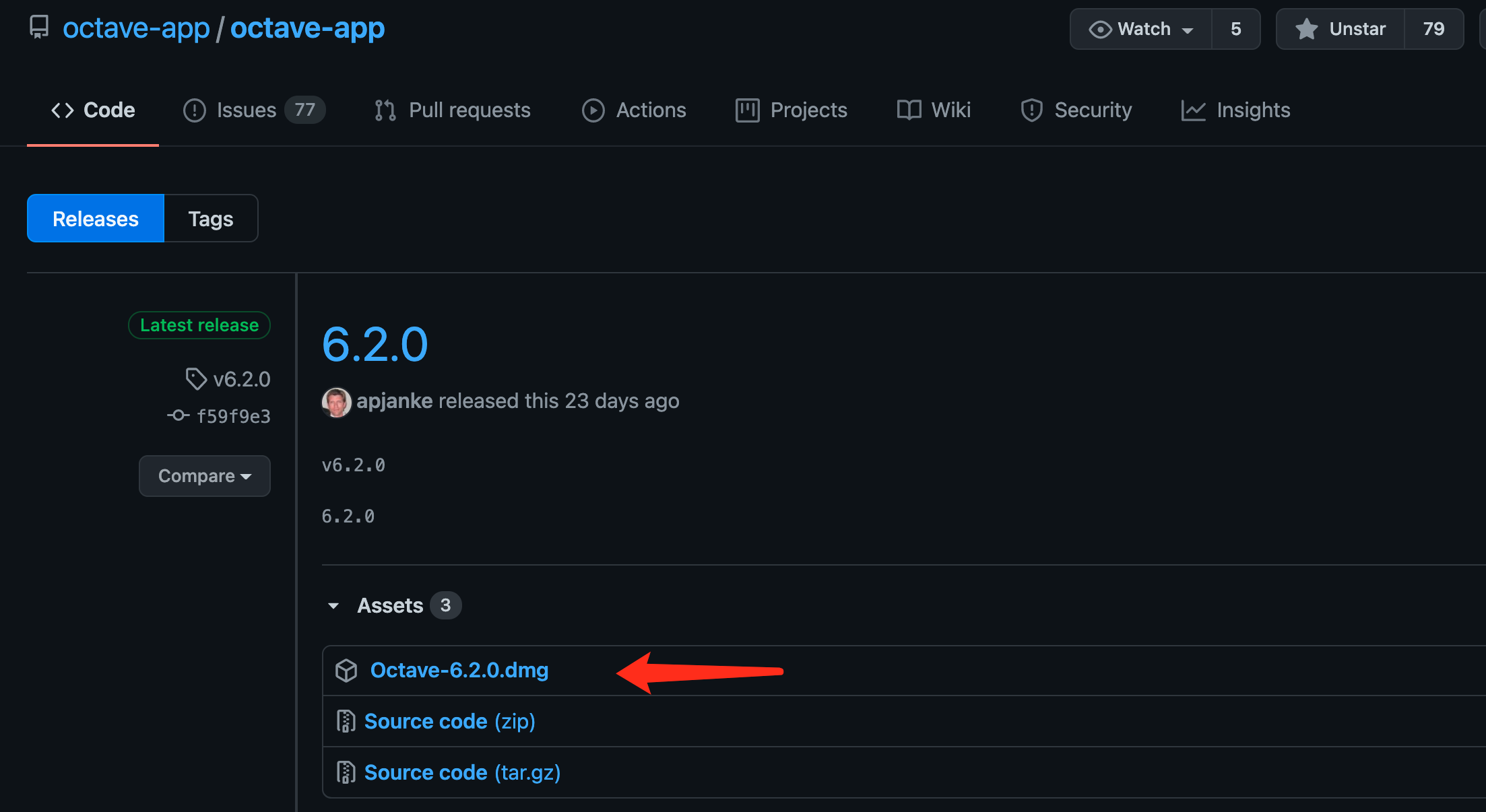The image size is (1486, 812).
Task: Click apjanke's avatar thumbnail
Action: 336,402
